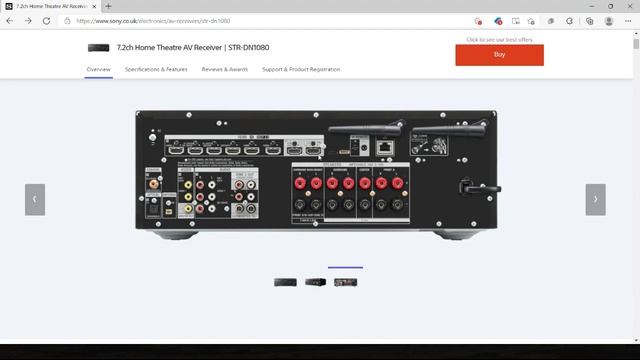This screenshot has height=360, width=640.
Task: Switch to the Overview tab
Action: pos(98,69)
